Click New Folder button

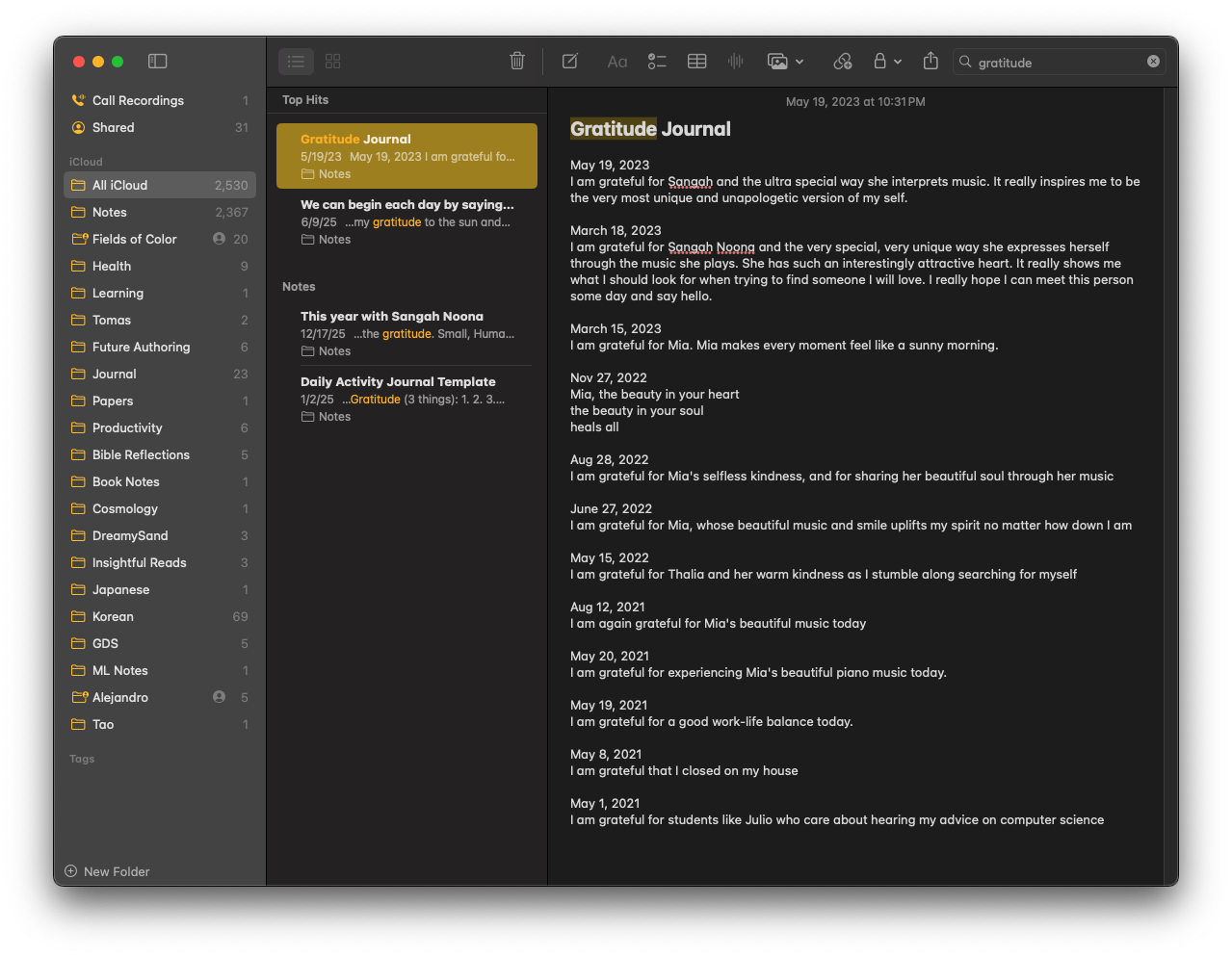pyautogui.click(x=108, y=871)
